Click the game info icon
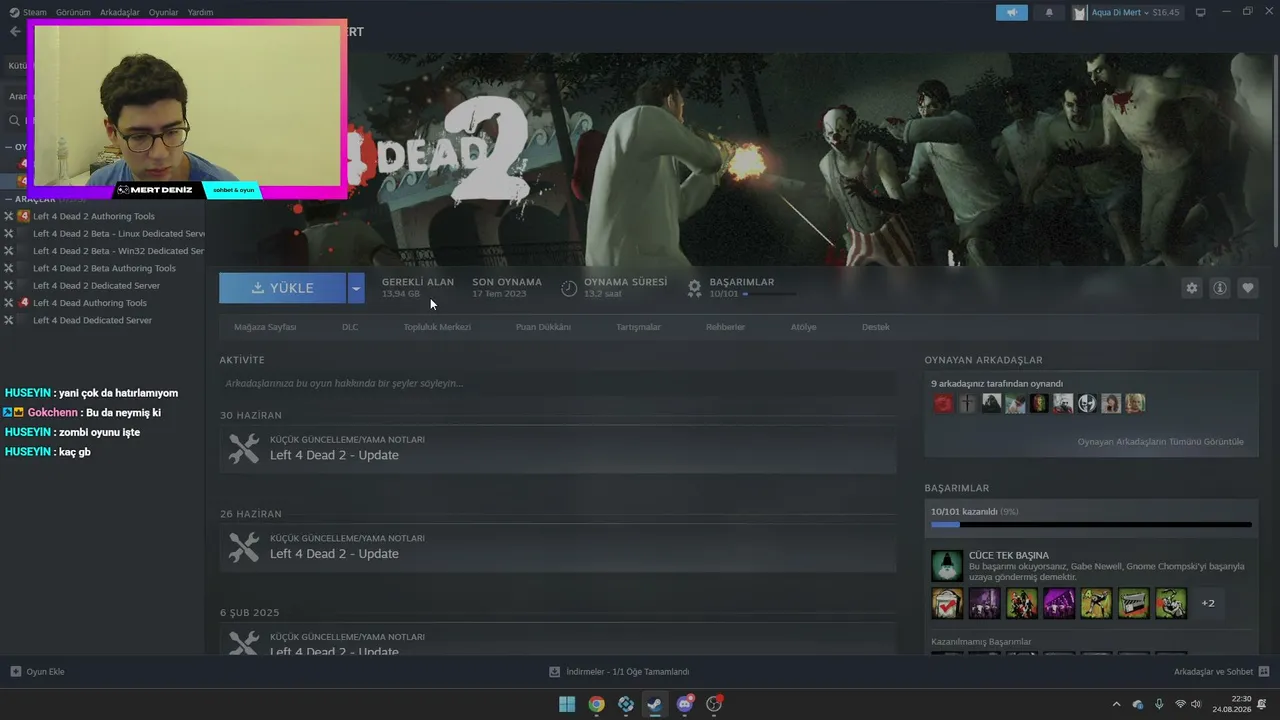 click(1220, 288)
